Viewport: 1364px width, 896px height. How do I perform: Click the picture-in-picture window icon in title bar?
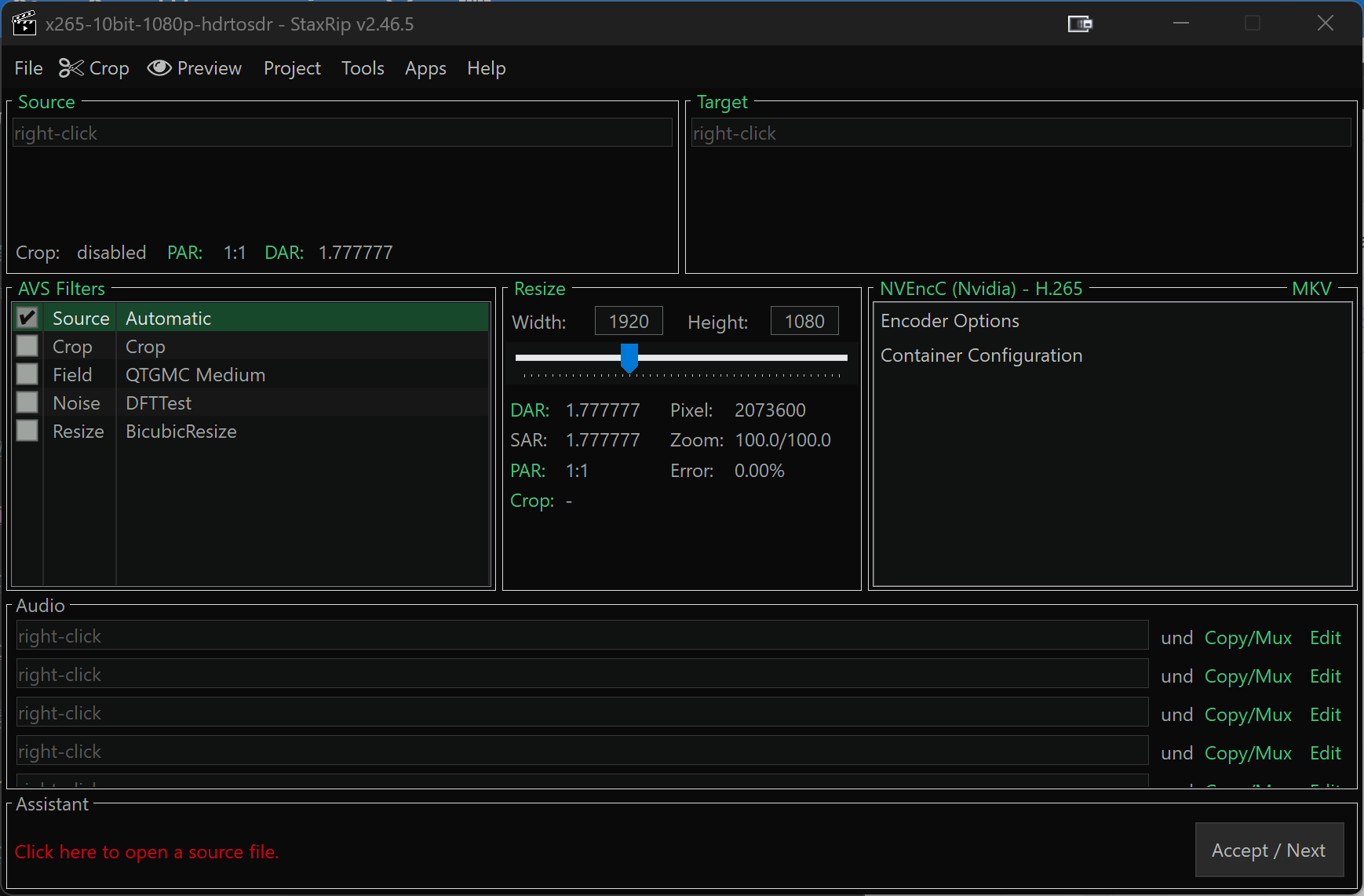(x=1080, y=24)
